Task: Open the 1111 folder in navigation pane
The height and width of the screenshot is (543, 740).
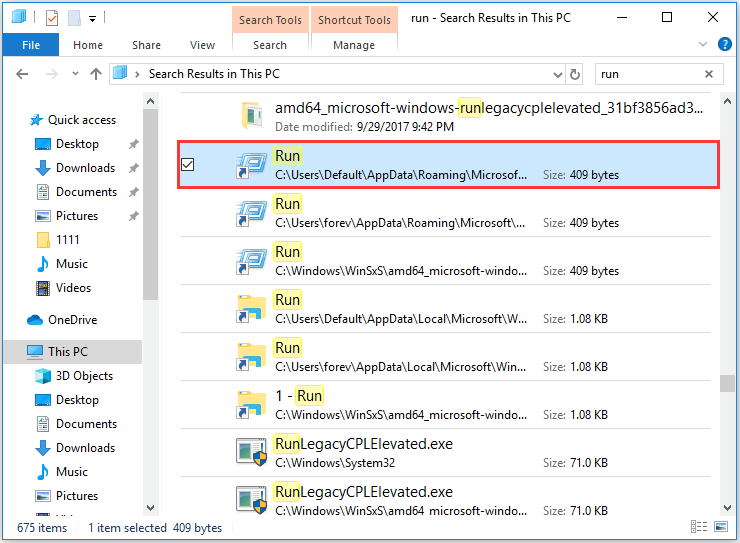Action: [x=58, y=240]
